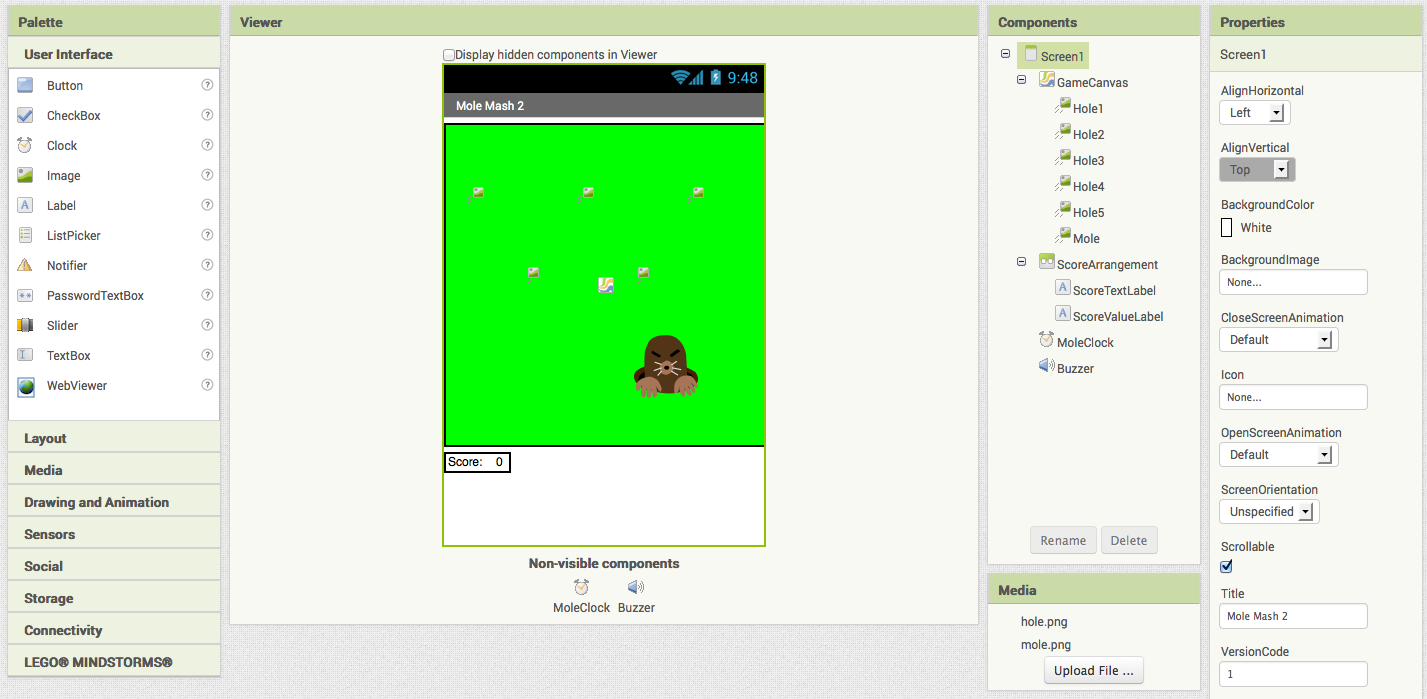The height and width of the screenshot is (699, 1427).
Task: Open help for Button component
Action: (x=207, y=86)
